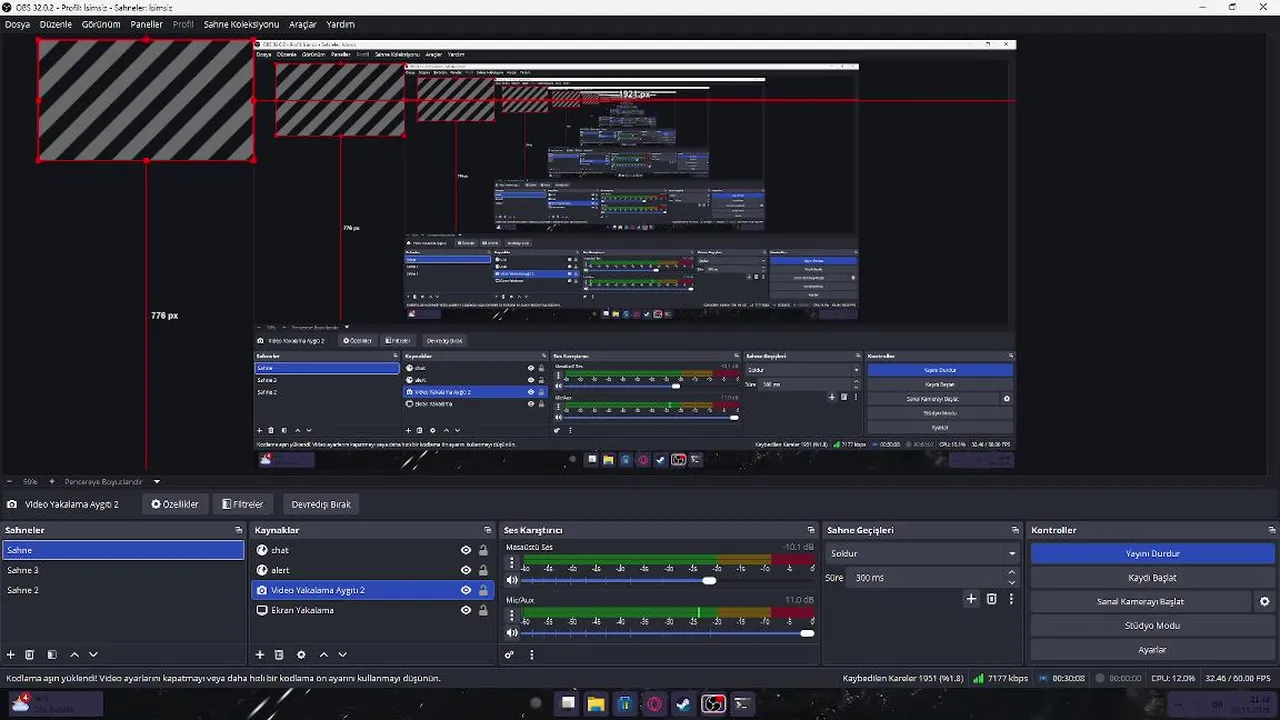Screen dimensions: 1280x720
Task: Zoom out the preview with minus icon
Action: tap(9, 482)
